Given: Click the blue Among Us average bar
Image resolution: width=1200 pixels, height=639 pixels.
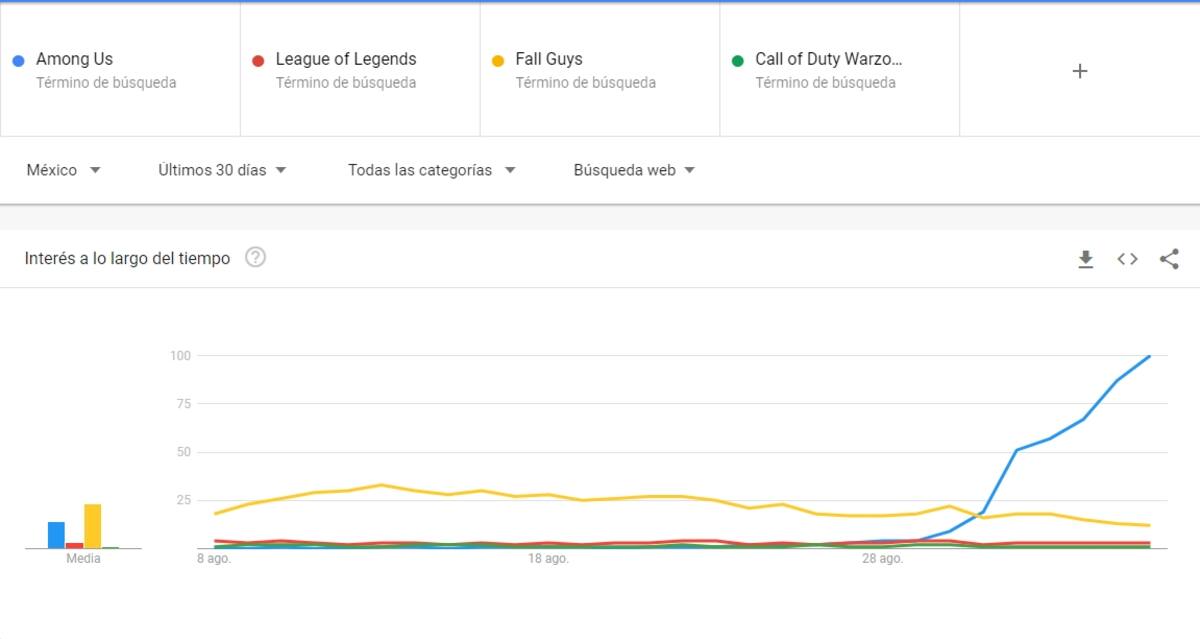Looking at the screenshot, I should [56, 535].
